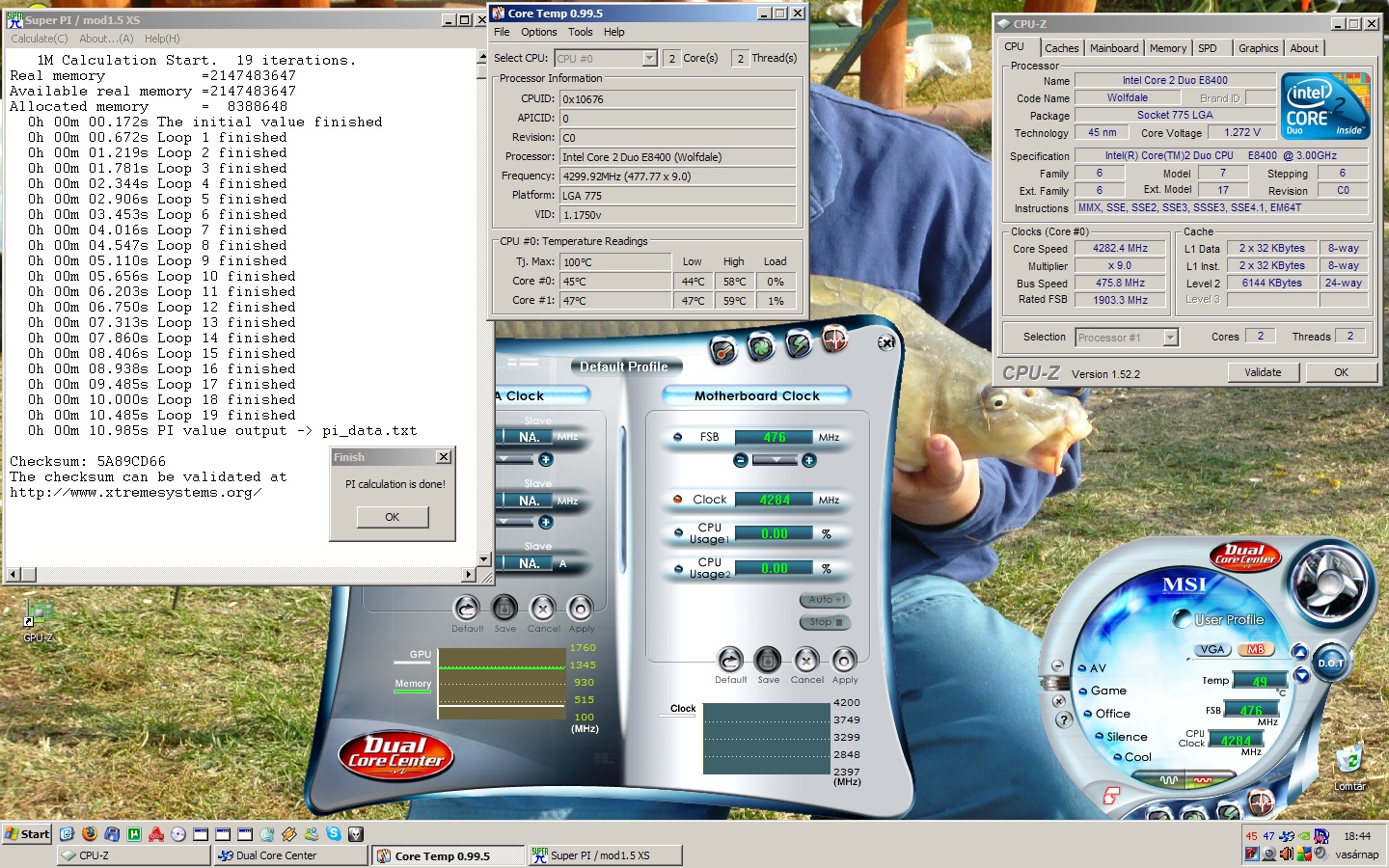Click the Validate button in CPU-Z
Viewport: 1389px width, 868px height.
click(1263, 372)
